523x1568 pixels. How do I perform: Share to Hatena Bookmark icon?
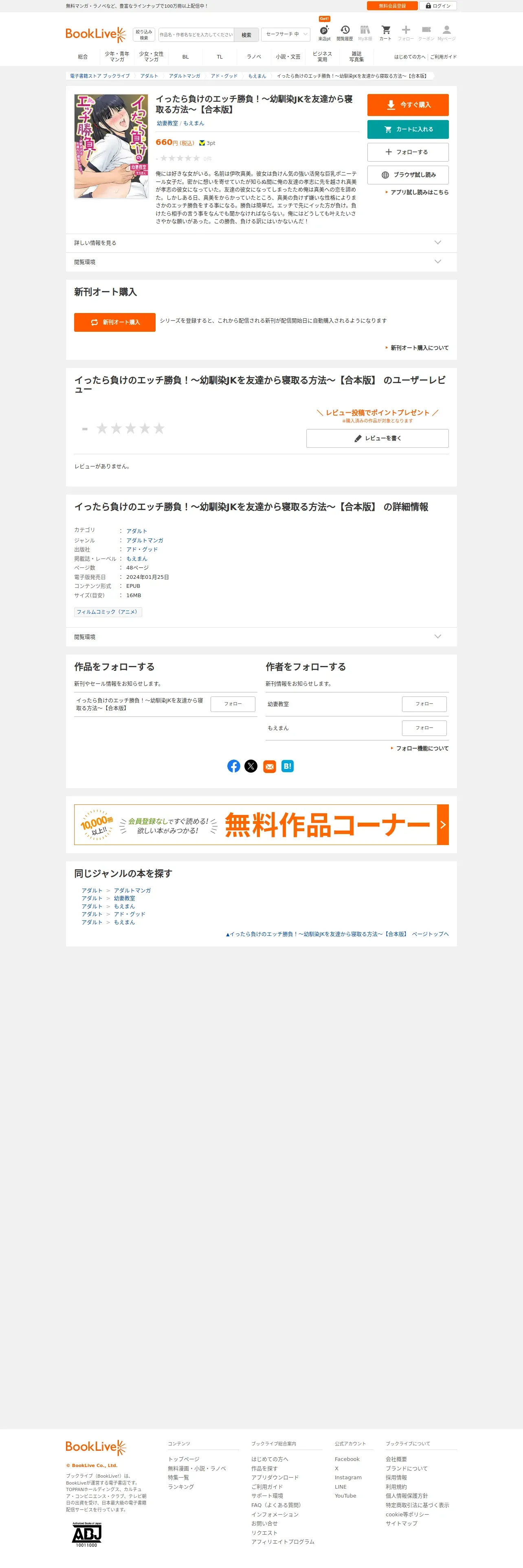288,766
